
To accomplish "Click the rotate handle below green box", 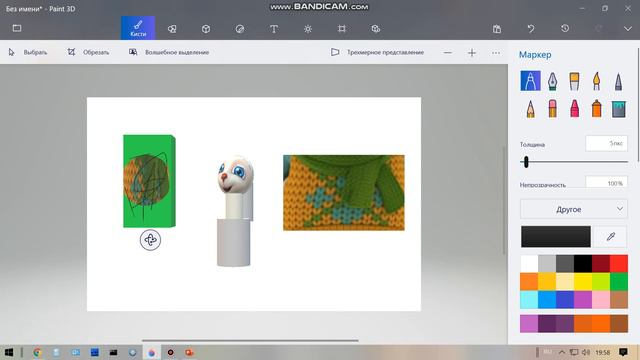I will pyautogui.click(x=150, y=240).
